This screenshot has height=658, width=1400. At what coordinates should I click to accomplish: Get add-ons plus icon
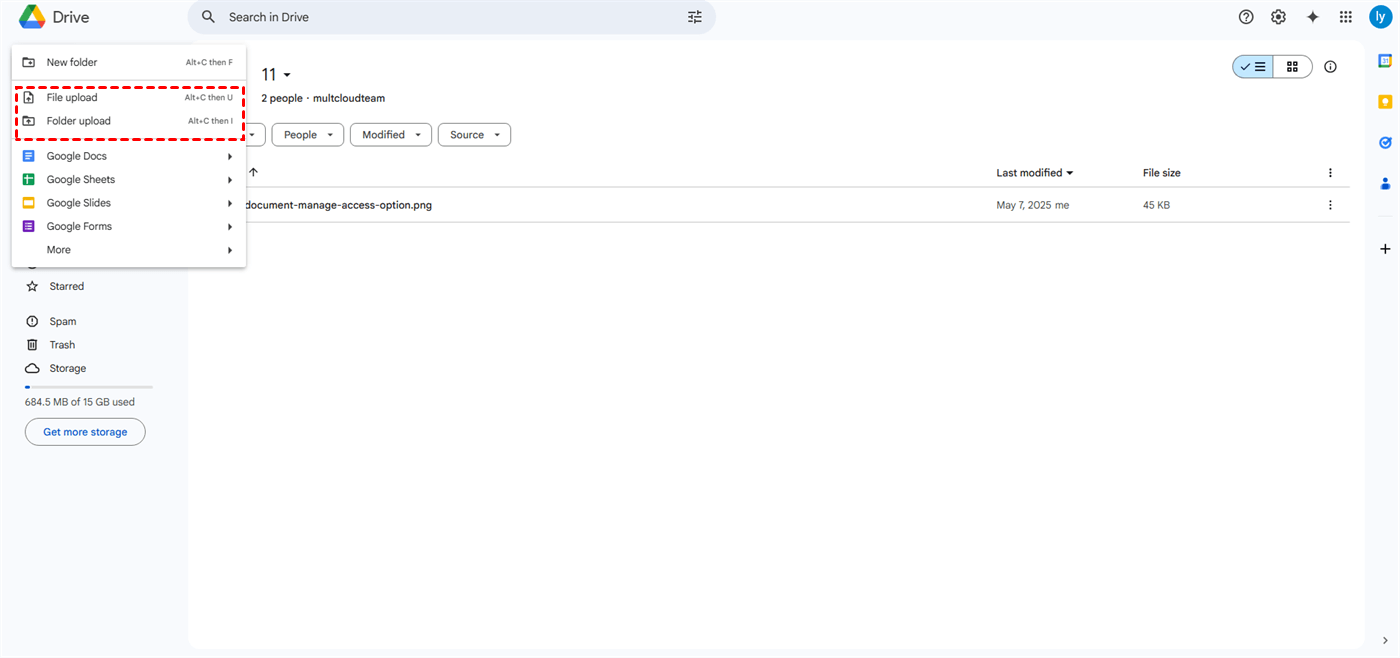click(x=1385, y=249)
